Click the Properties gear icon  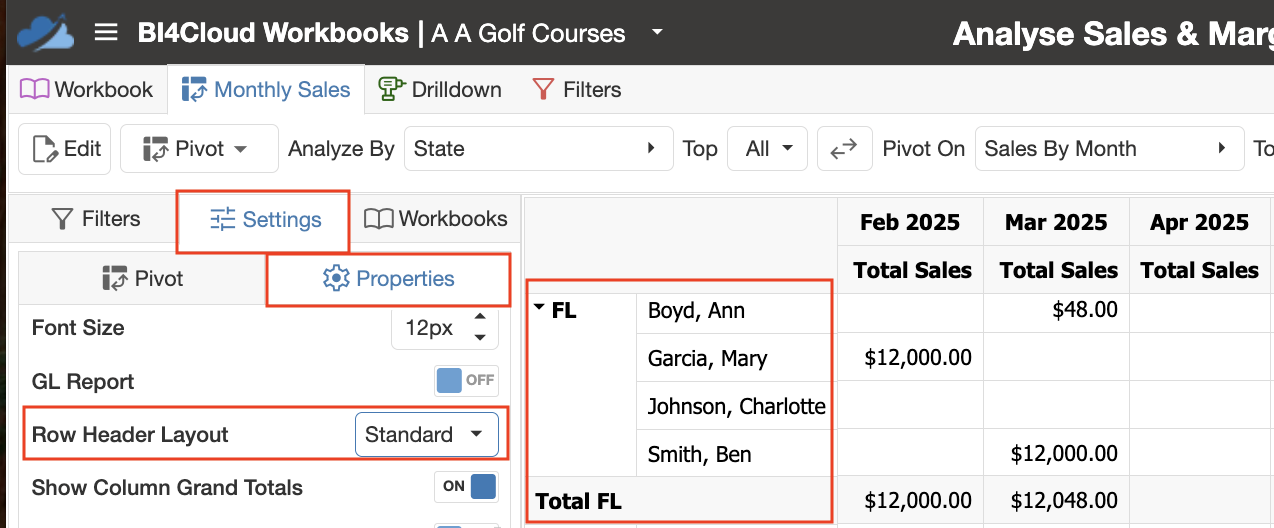pos(336,278)
